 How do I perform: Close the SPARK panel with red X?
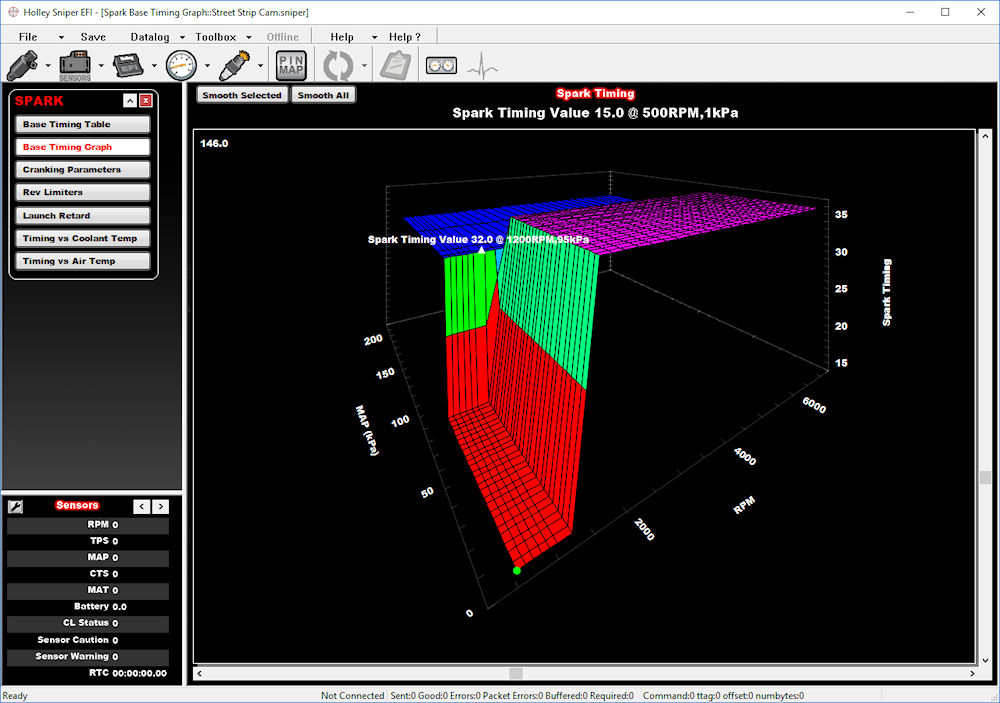(146, 101)
